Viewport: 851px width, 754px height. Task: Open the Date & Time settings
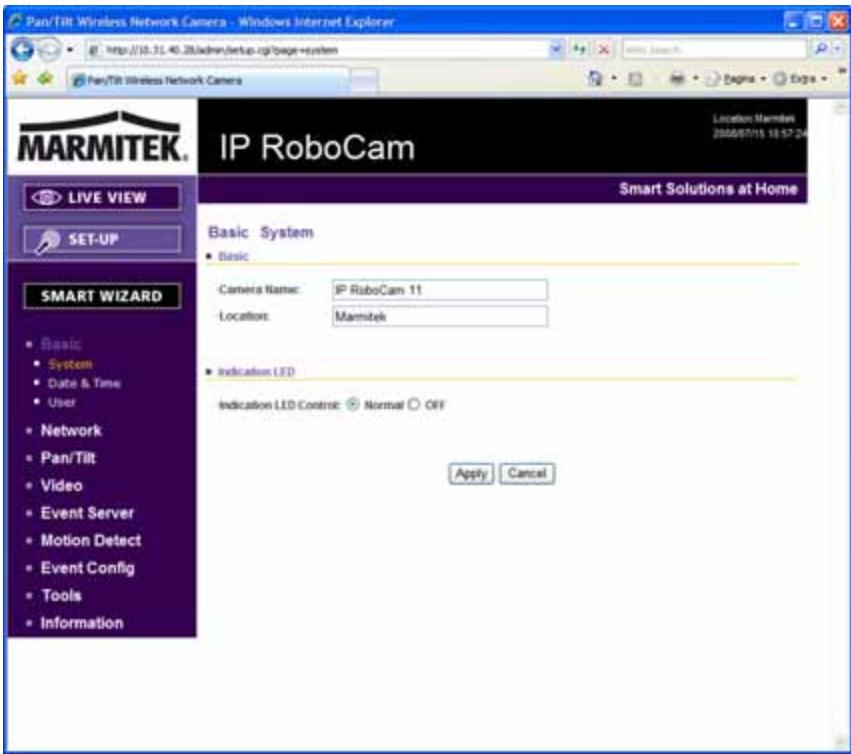point(84,383)
